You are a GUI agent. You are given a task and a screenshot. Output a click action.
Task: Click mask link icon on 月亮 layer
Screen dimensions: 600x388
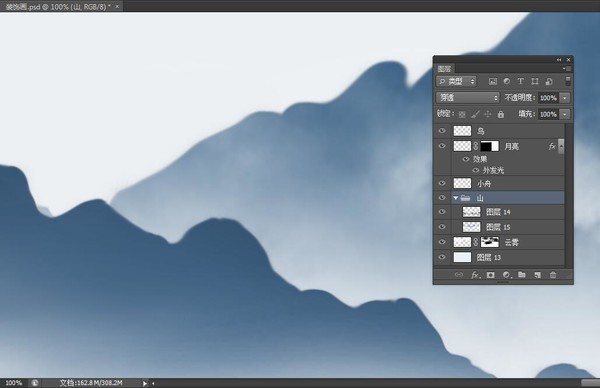[x=476, y=146]
